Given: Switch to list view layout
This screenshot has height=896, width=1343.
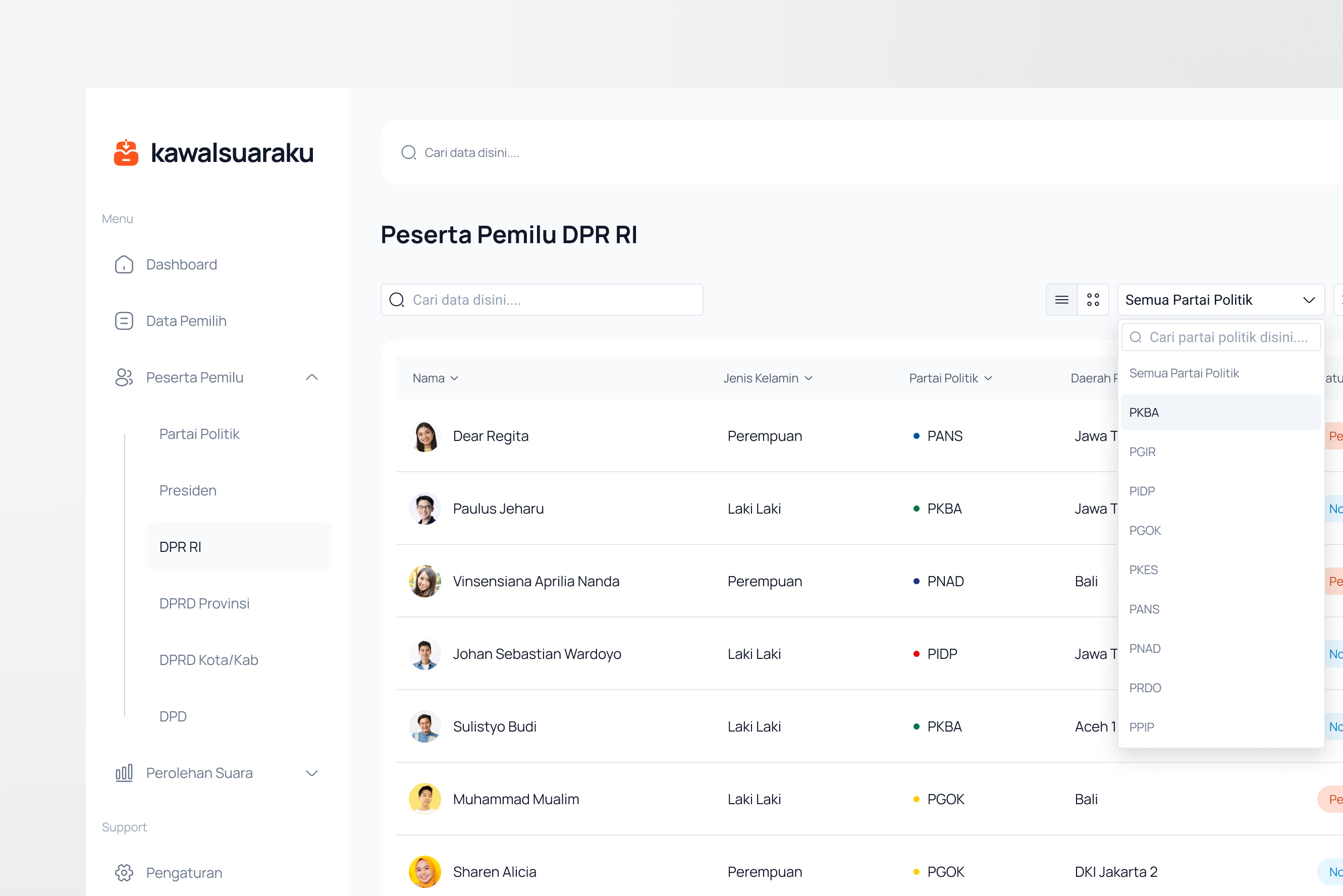Looking at the screenshot, I should tap(1061, 299).
